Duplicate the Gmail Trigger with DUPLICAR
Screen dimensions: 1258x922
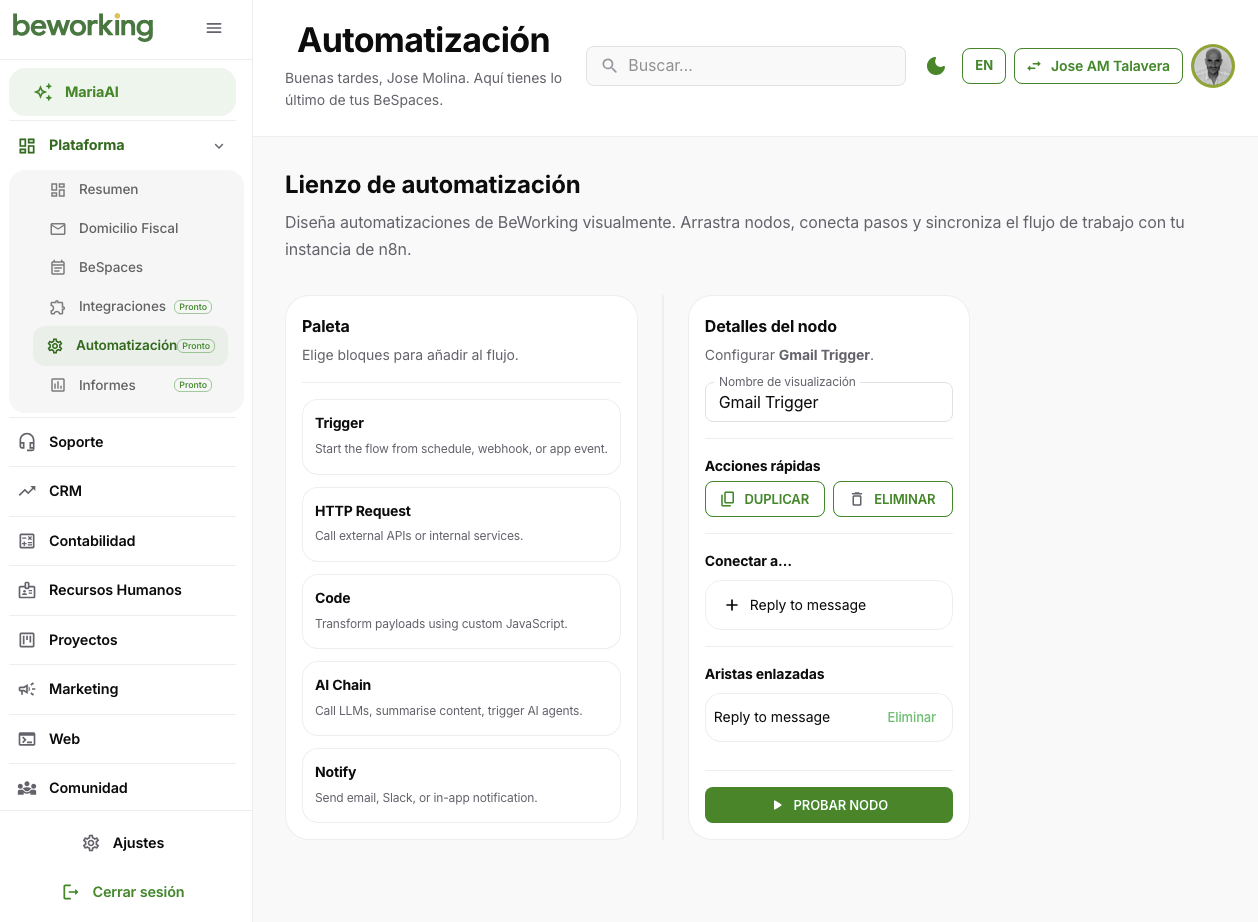tap(765, 498)
